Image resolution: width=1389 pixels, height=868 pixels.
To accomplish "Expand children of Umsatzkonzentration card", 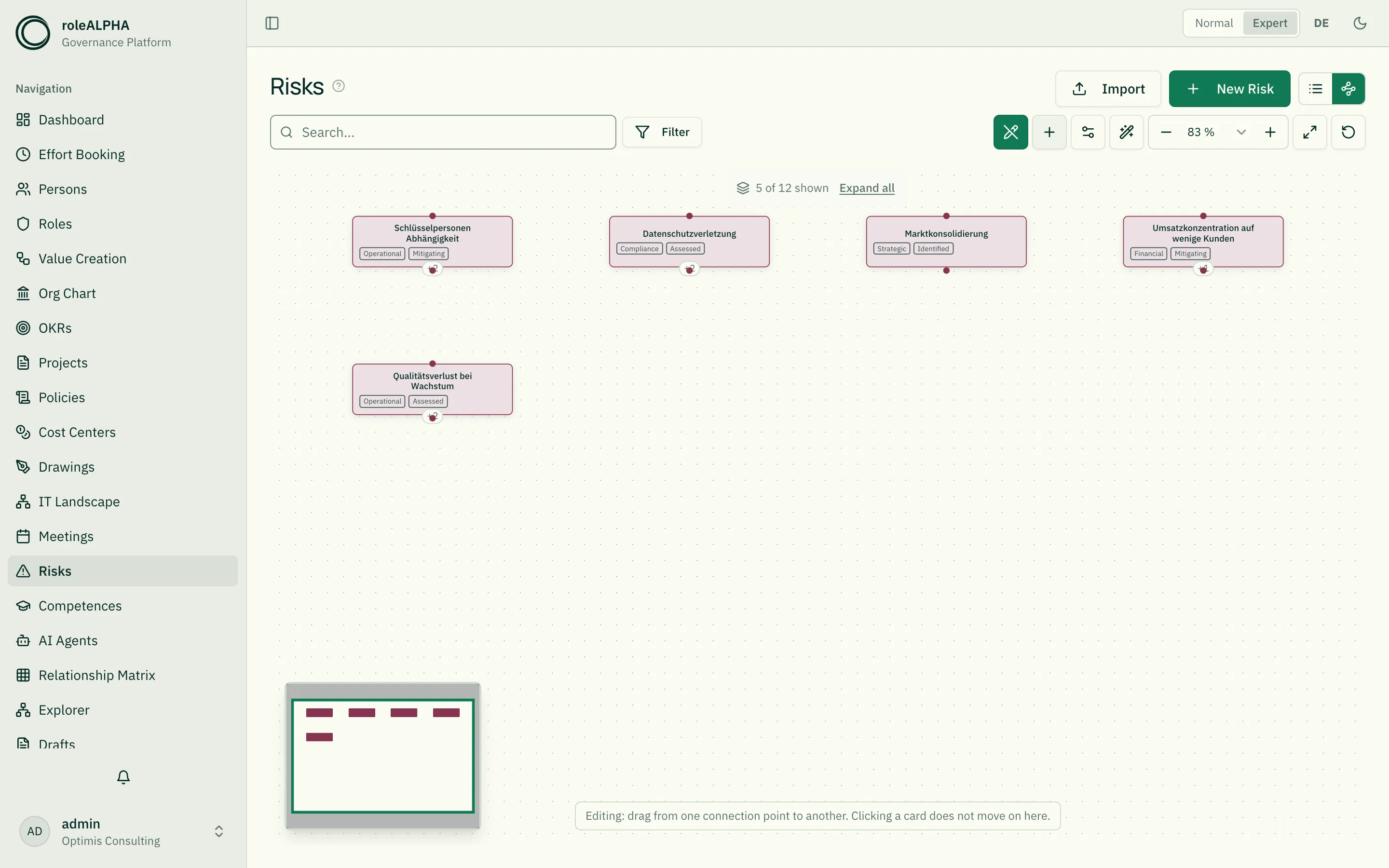I will click(1203, 269).
